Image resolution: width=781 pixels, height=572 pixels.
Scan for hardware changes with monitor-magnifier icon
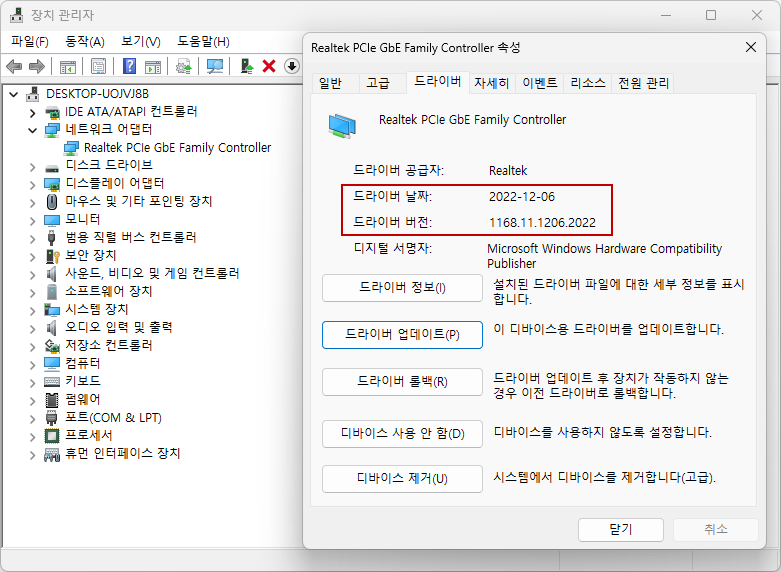215,66
